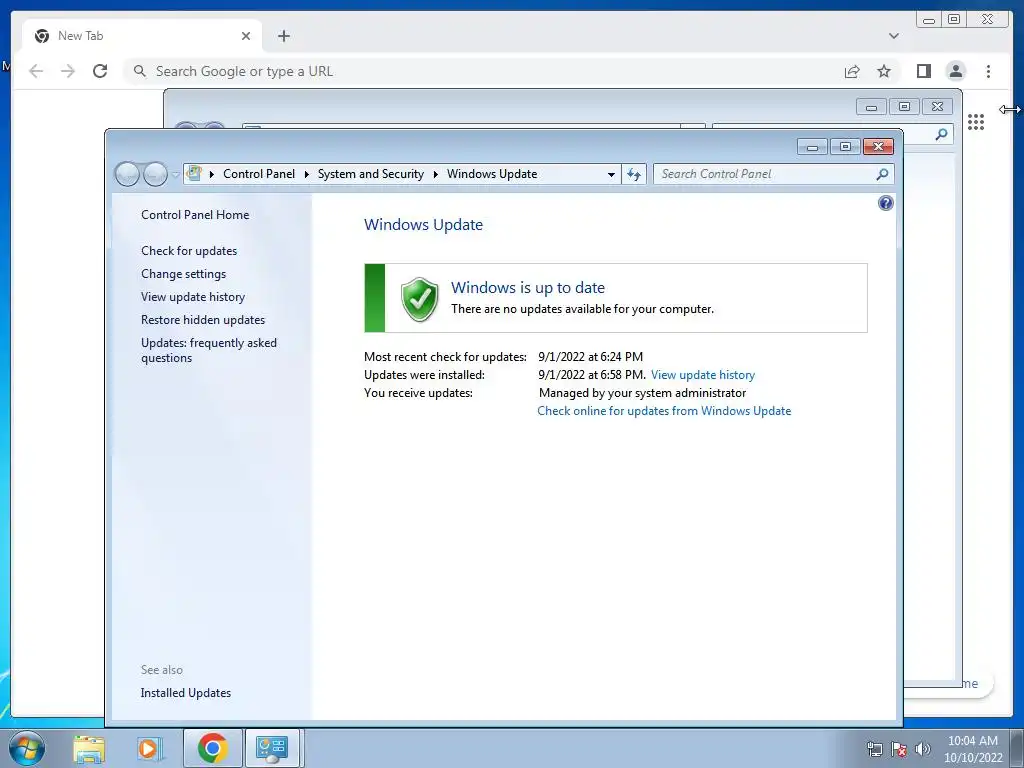This screenshot has width=1024, height=768.
Task: Click Chrome back arrow
Action: pos(36,71)
